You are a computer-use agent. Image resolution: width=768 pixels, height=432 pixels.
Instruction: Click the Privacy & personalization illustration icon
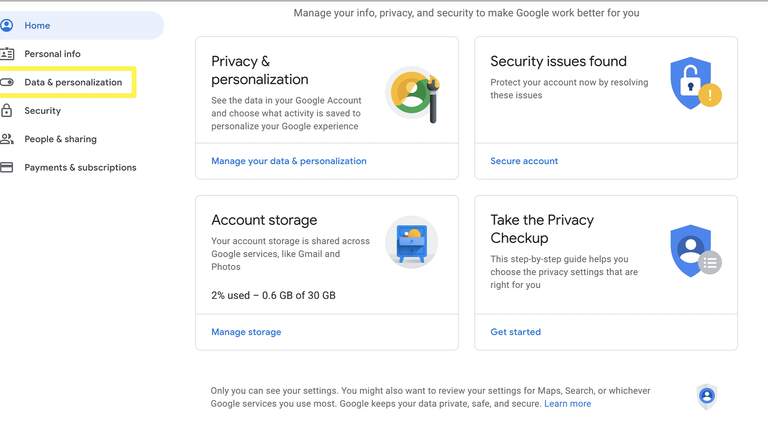click(413, 94)
